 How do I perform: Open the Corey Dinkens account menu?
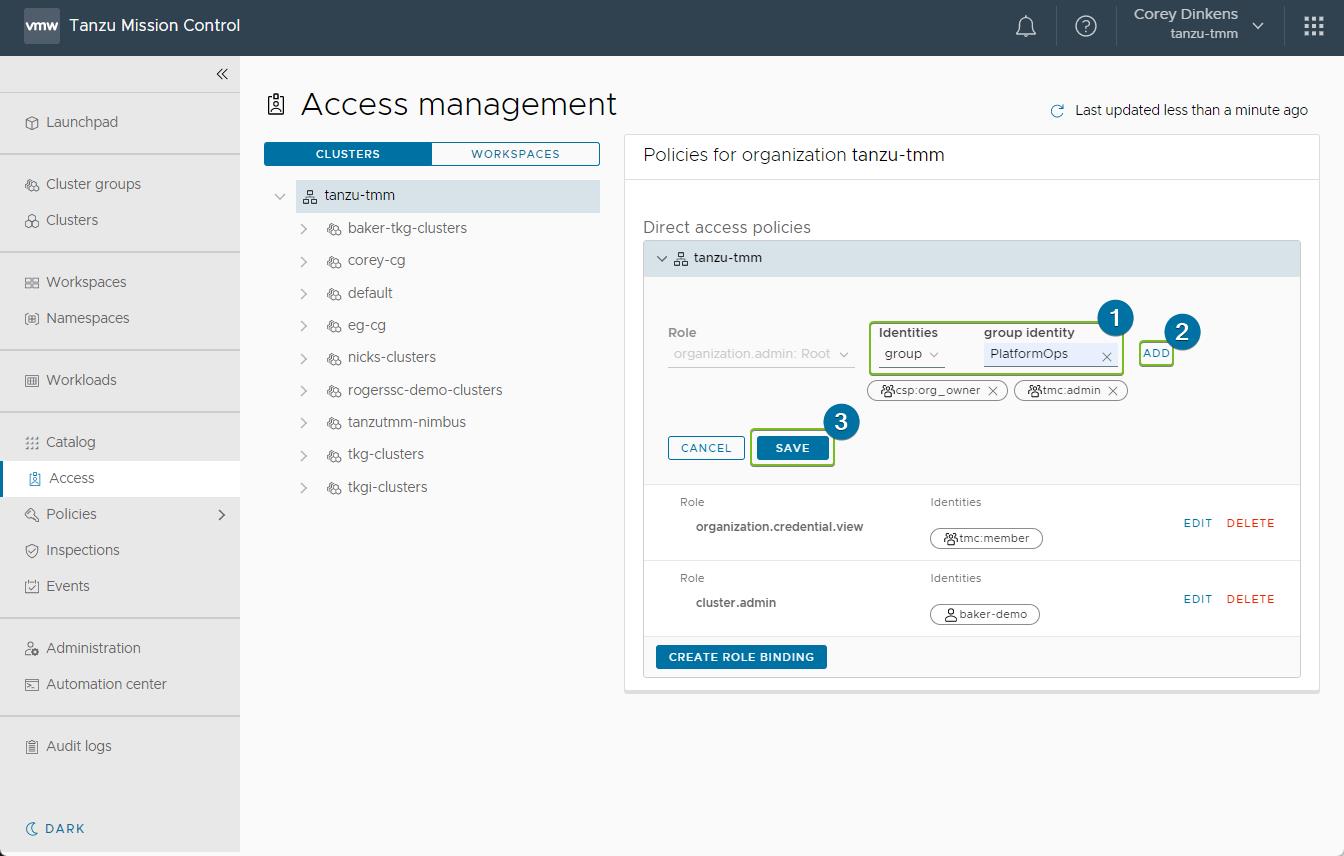(x=1198, y=24)
